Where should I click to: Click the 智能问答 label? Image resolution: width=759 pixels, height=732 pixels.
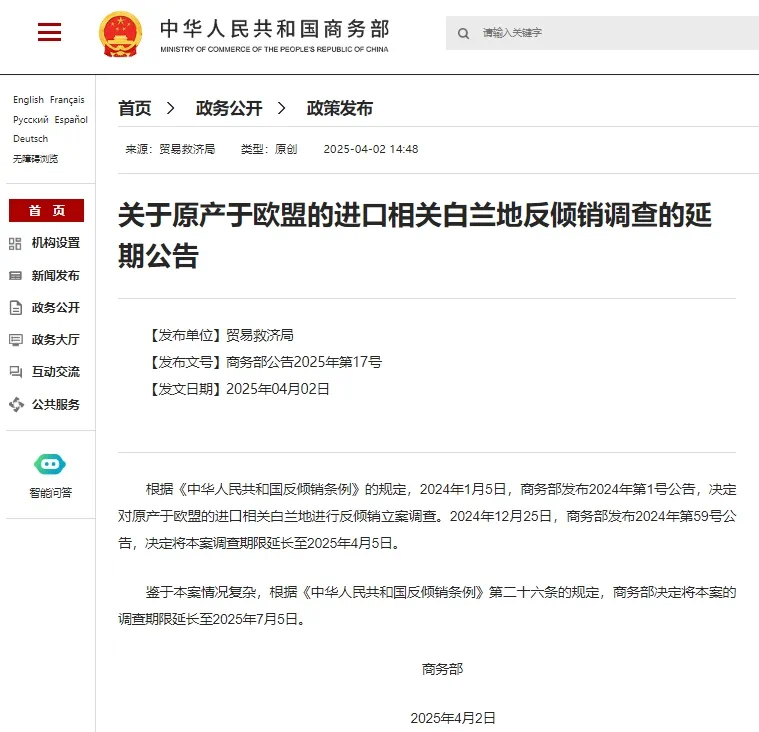(50, 493)
